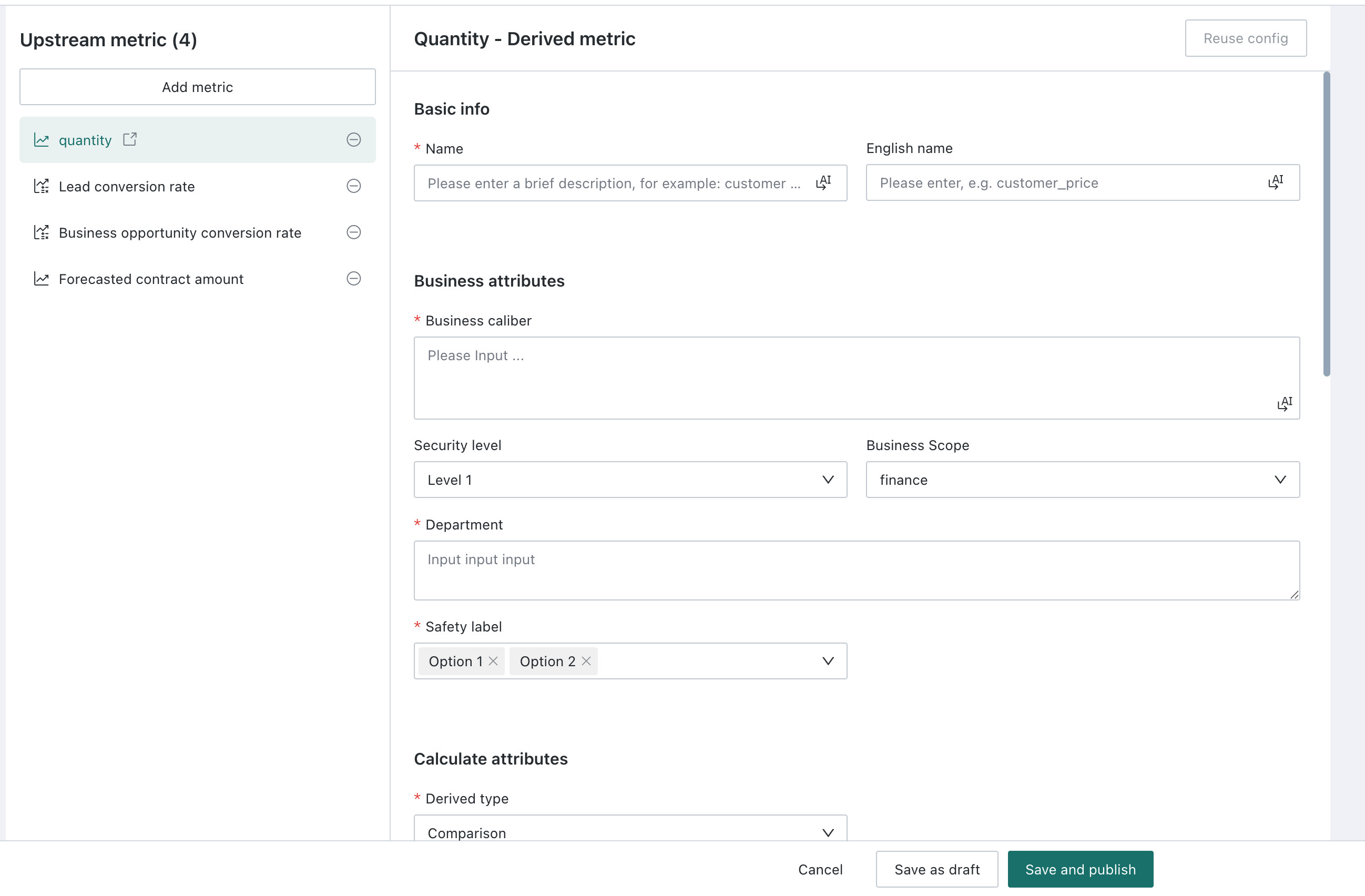Screen dimensions: 1365x896
Task: Remove Business opportunity conversion rate metric
Action: click(354, 232)
